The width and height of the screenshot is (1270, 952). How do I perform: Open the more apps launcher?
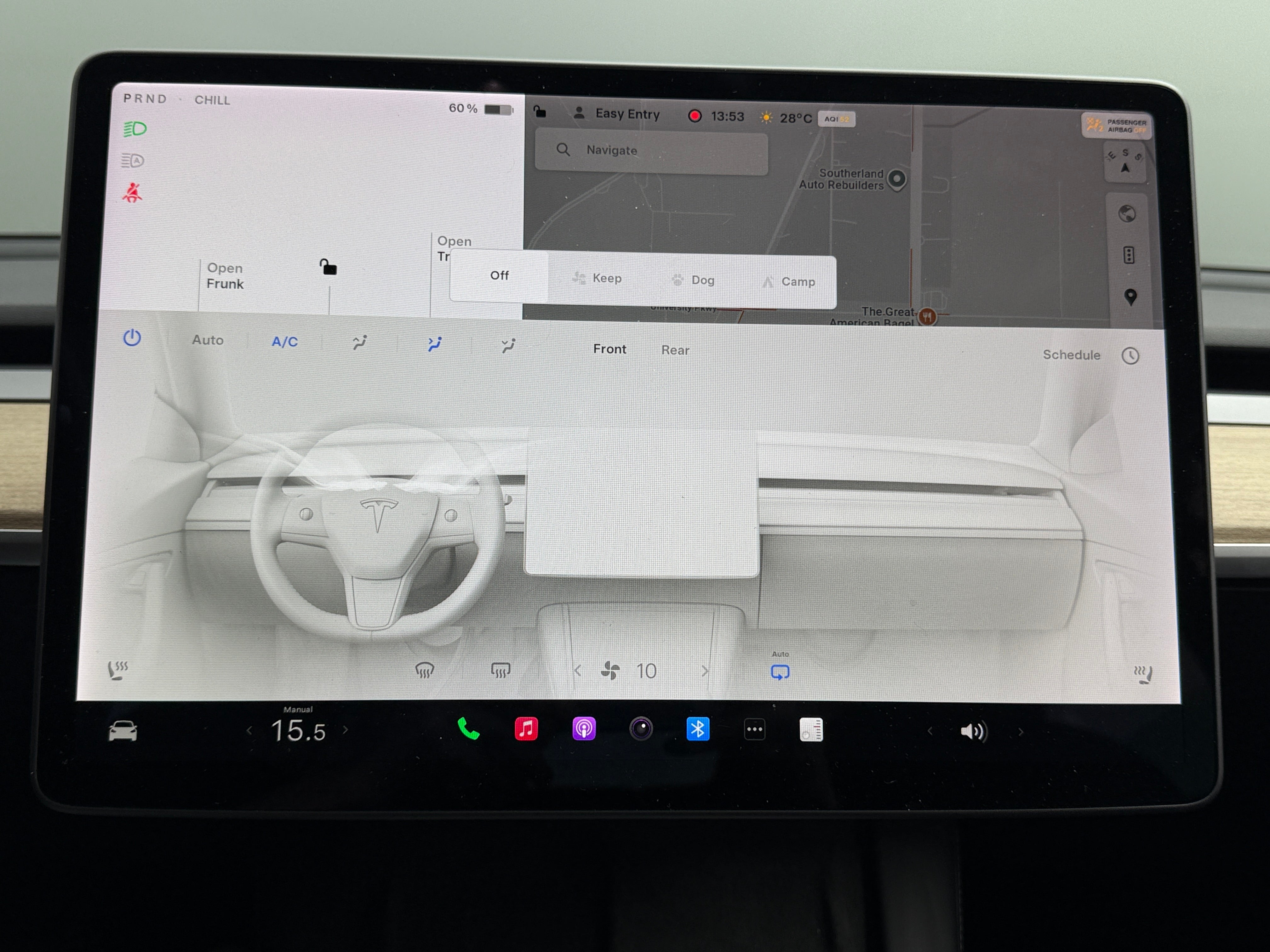pyautogui.click(x=754, y=730)
